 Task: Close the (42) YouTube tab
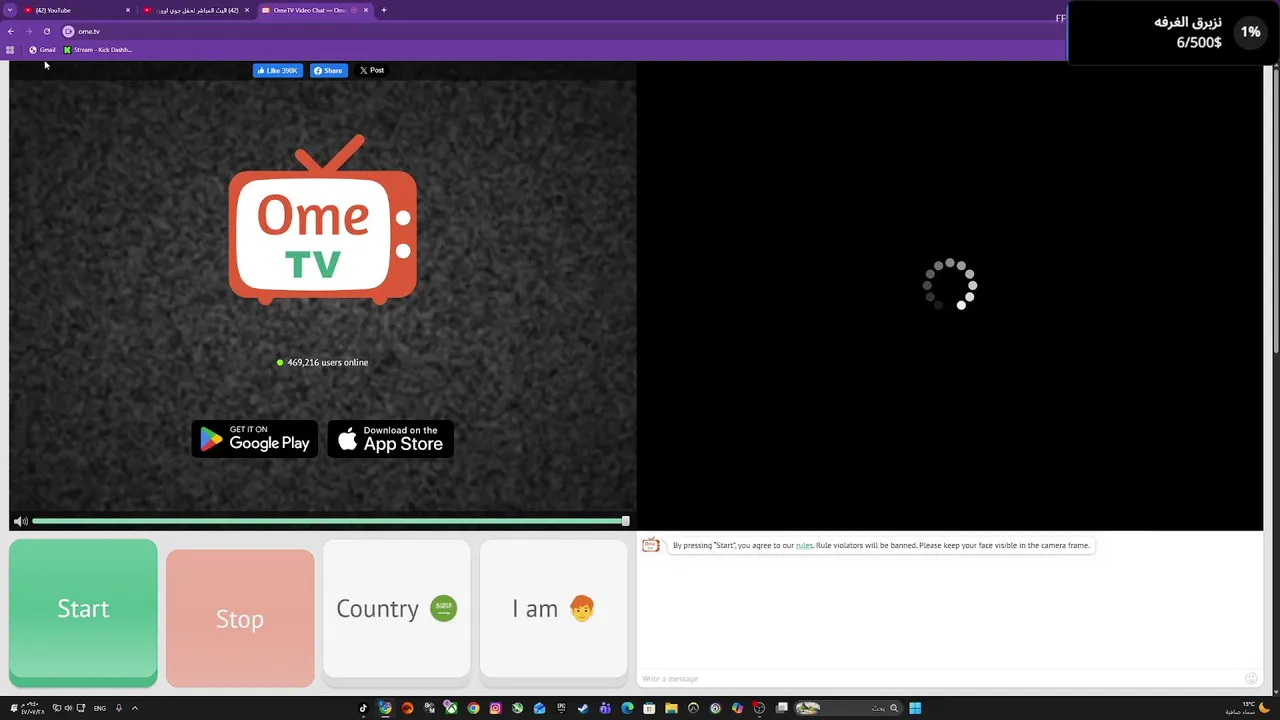[128, 10]
